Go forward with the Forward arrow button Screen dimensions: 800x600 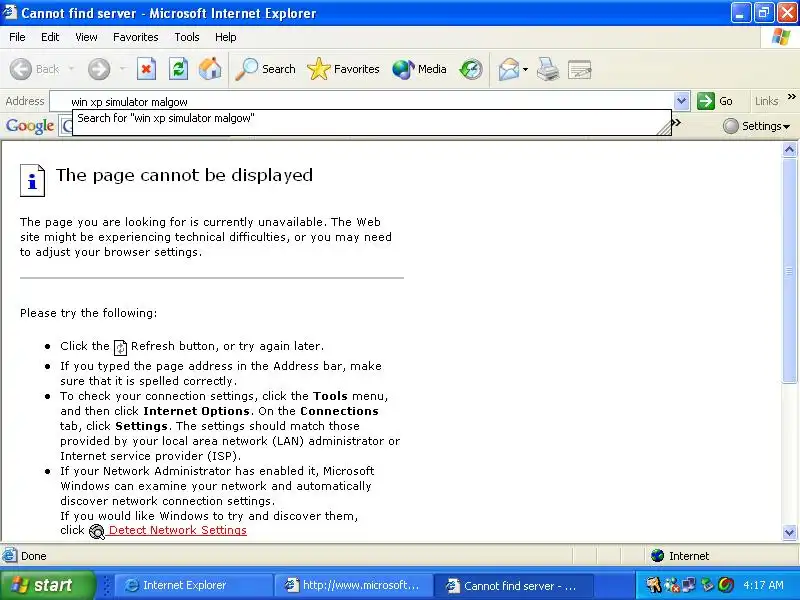[x=99, y=69]
